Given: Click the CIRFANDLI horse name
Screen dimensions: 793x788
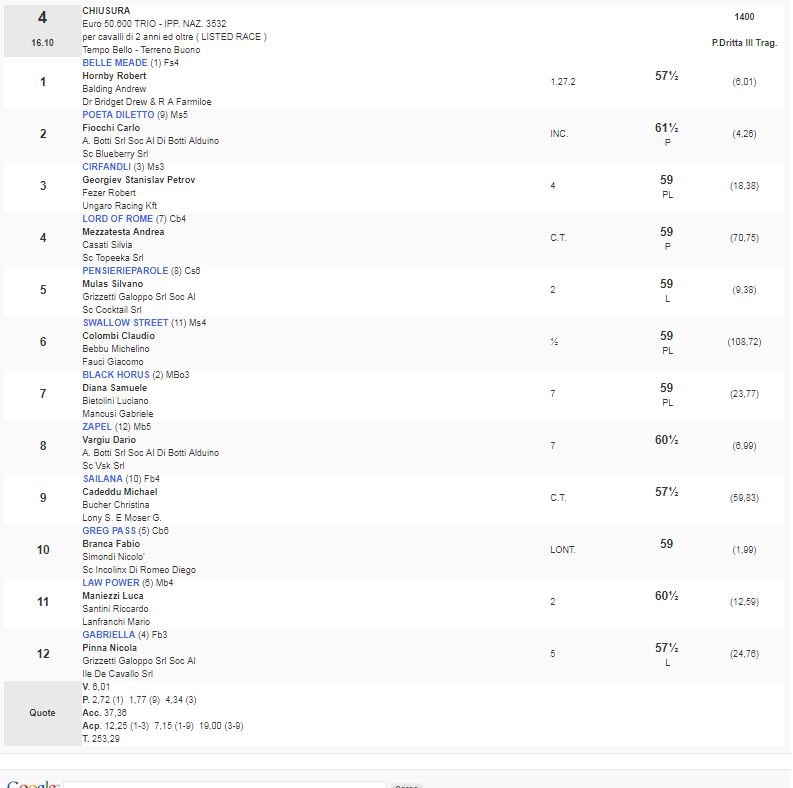Looking at the screenshot, I should point(107,167).
